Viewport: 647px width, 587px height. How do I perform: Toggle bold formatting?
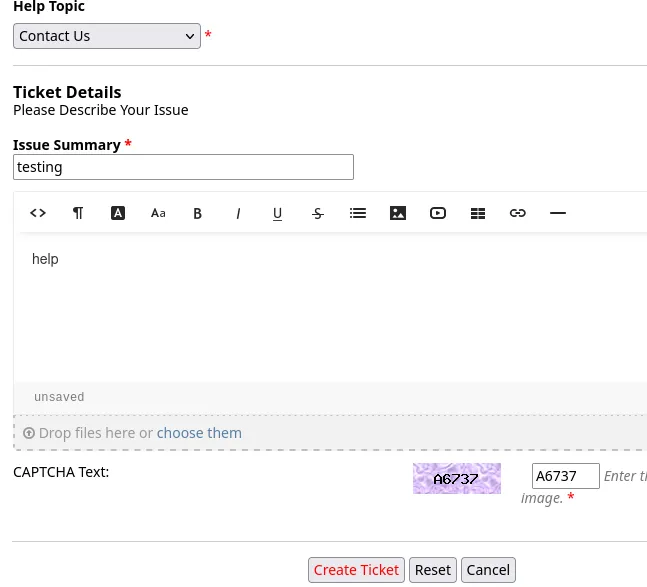pyautogui.click(x=198, y=213)
